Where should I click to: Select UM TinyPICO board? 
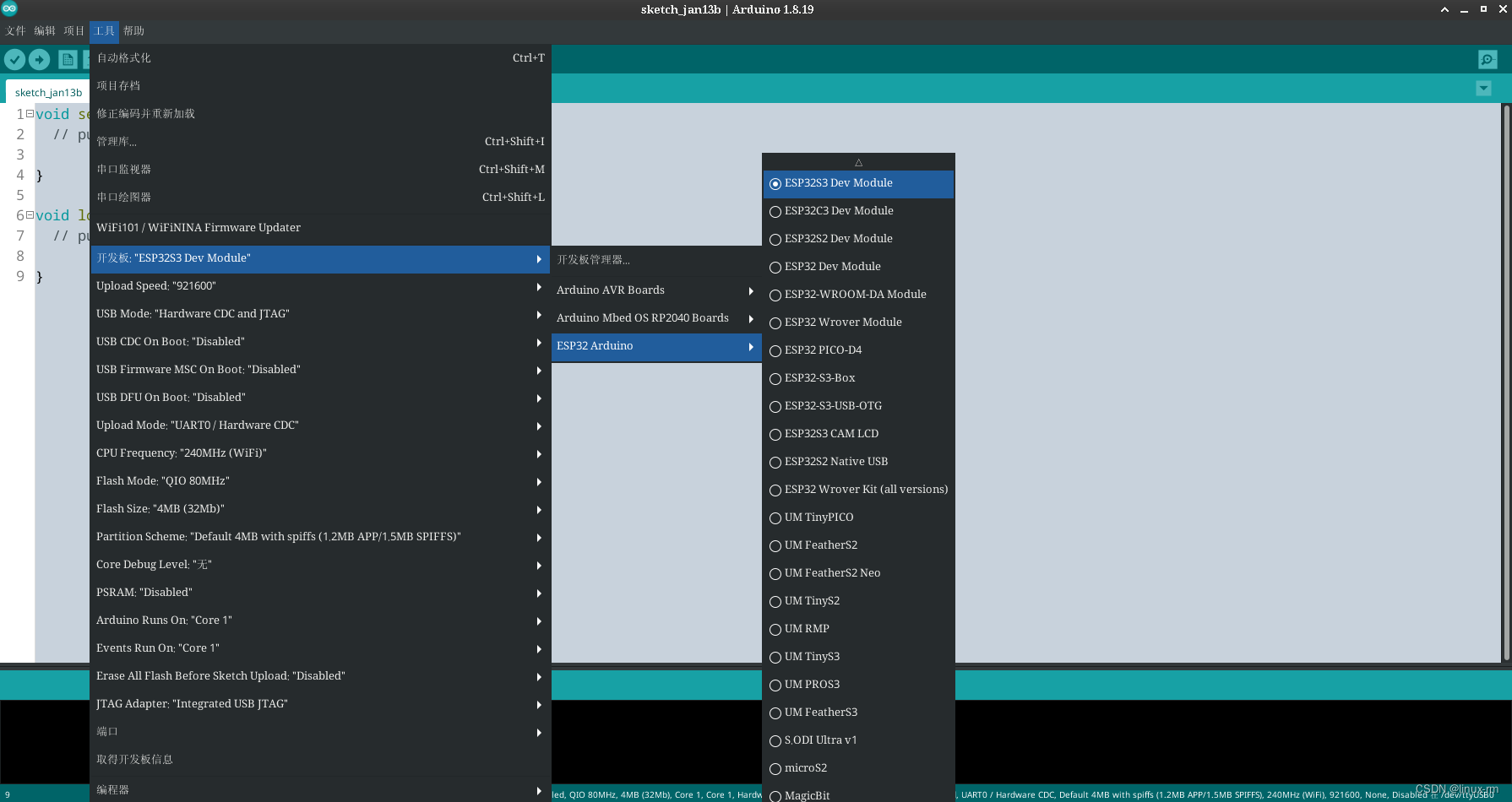(x=858, y=518)
